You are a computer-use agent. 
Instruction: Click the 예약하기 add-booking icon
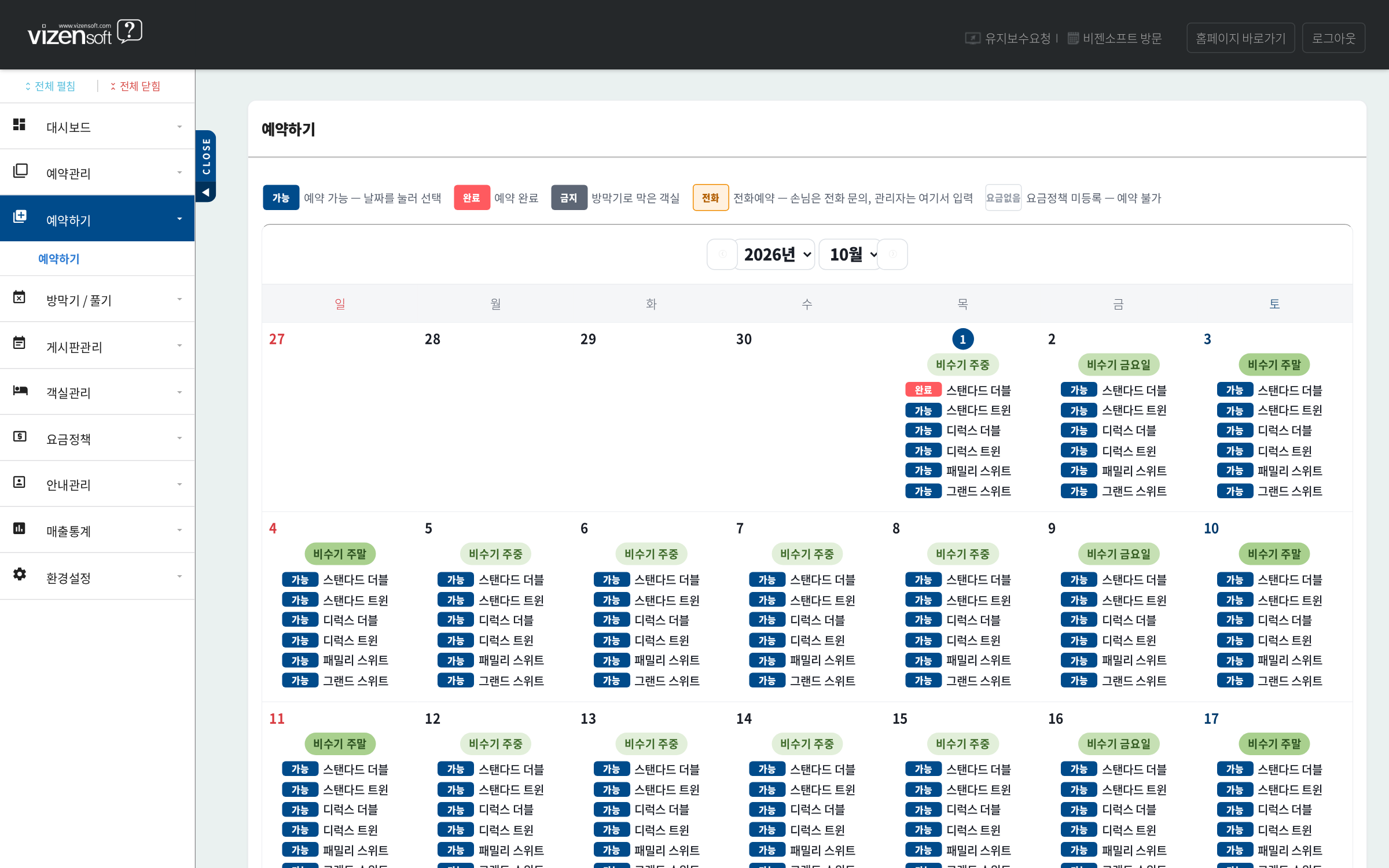coord(20,216)
